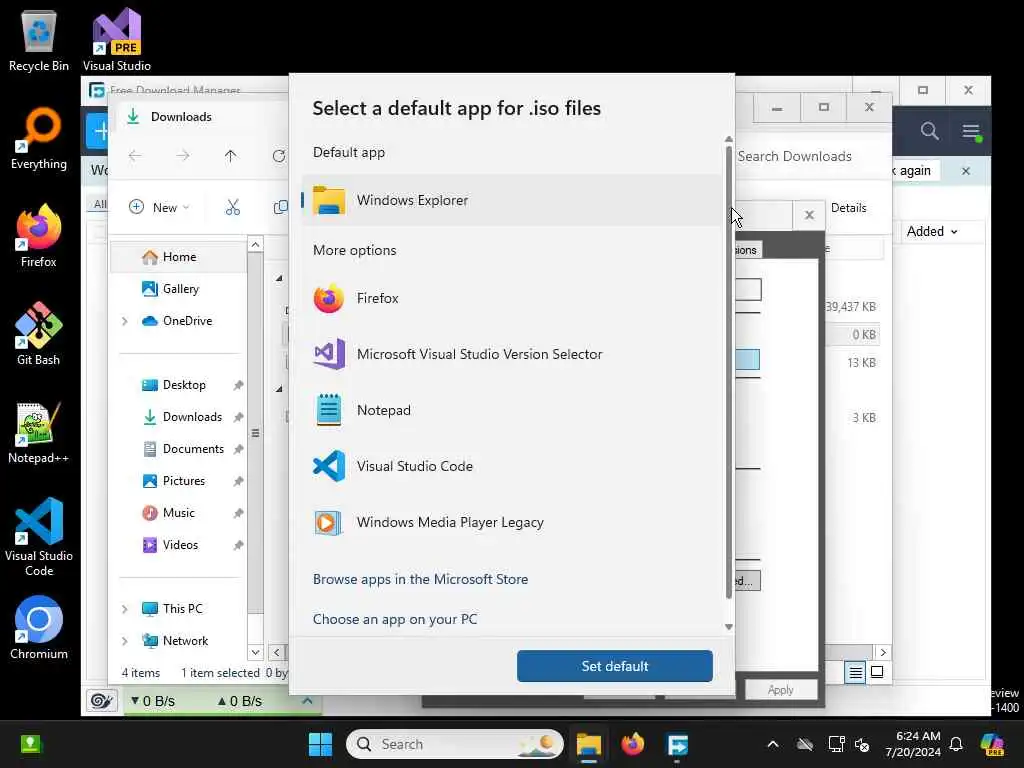Expand the This PC tree node

pyautogui.click(x=125, y=609)
